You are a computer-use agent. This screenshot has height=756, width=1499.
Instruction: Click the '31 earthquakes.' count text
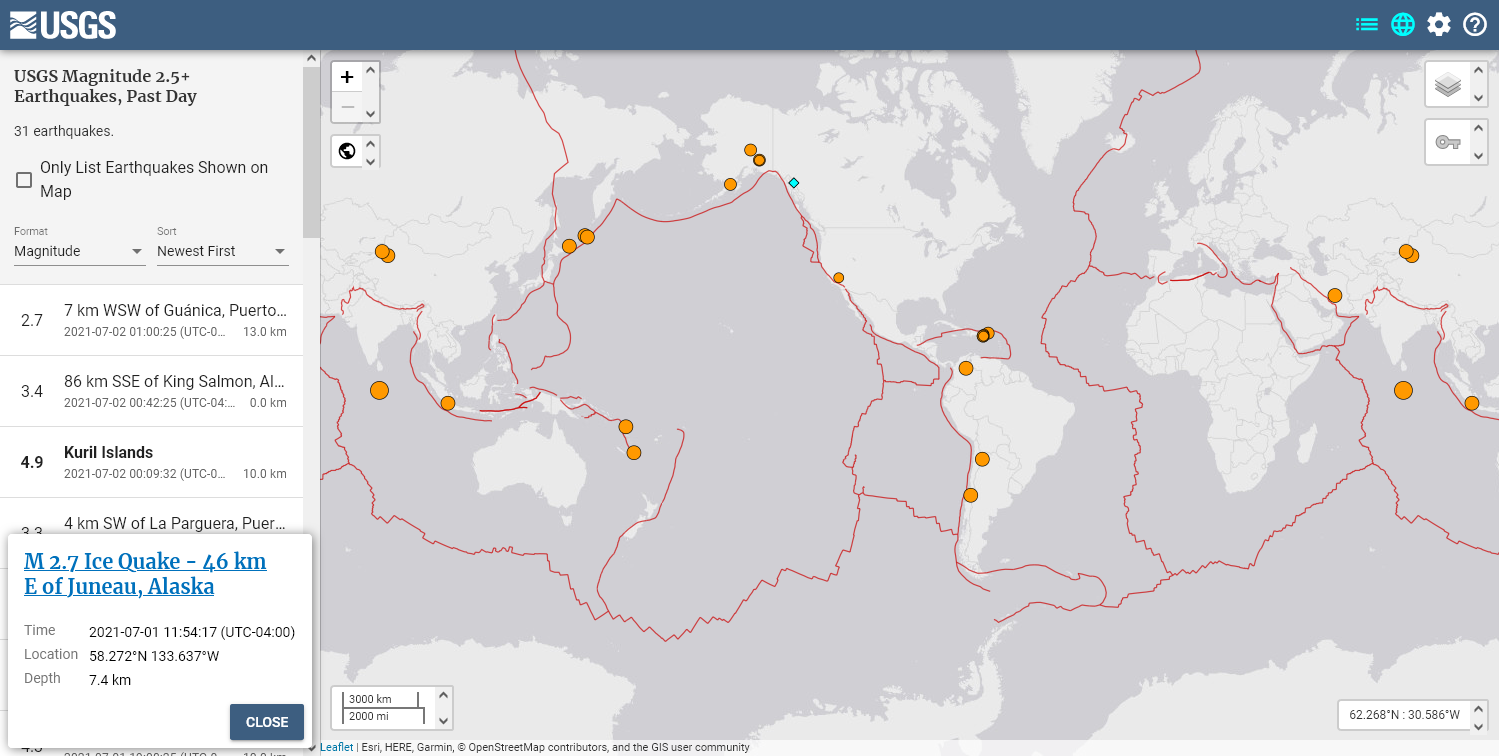(64, 131)
